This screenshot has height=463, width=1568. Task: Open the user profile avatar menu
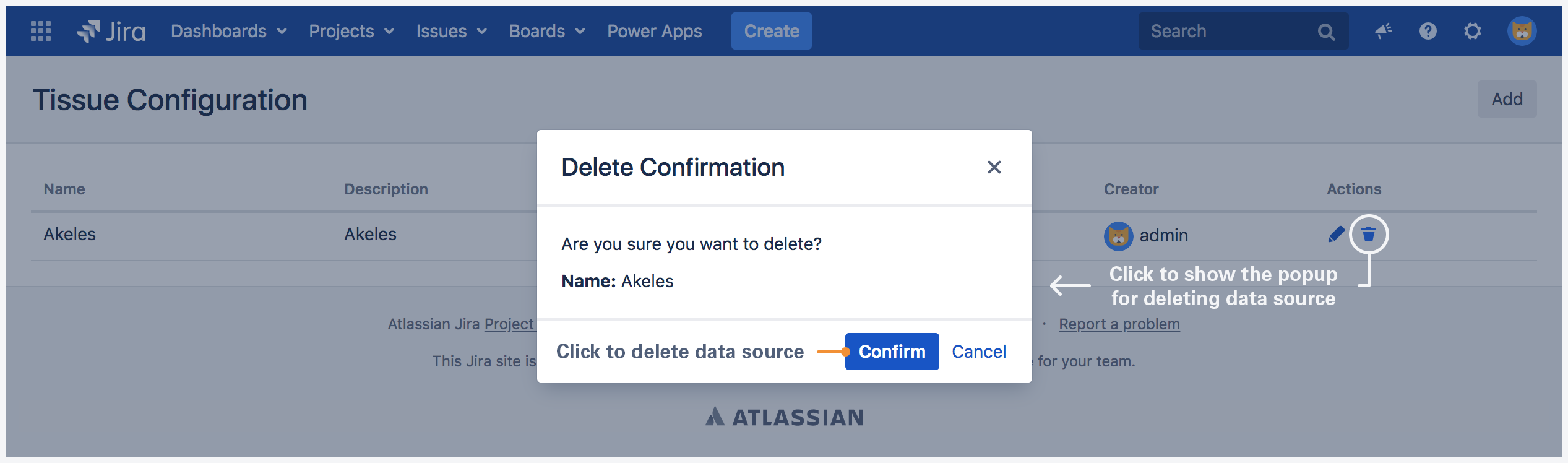(1522, 31)
